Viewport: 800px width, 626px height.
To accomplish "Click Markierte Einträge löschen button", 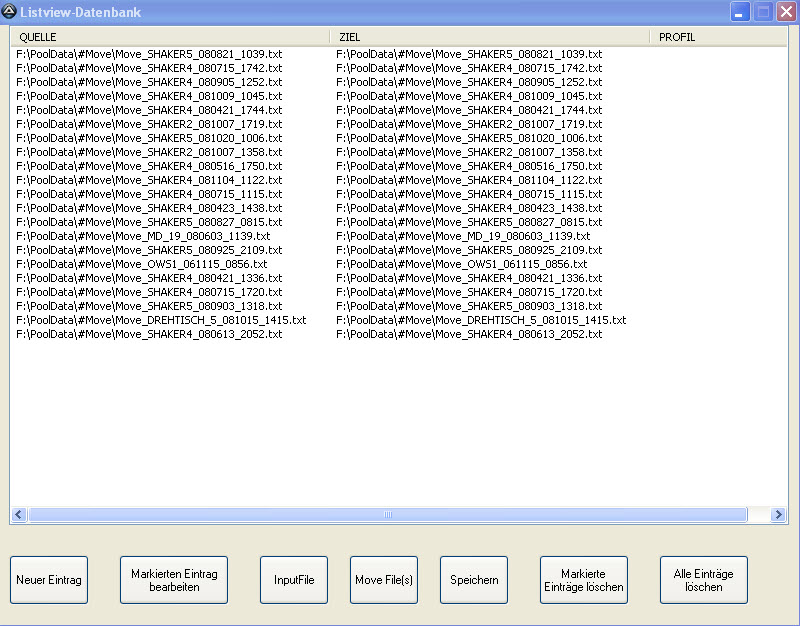I will (584, 580).
